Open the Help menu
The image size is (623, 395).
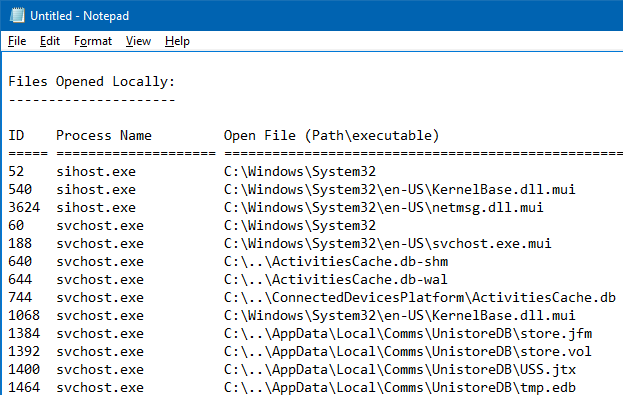click(177, 41)
